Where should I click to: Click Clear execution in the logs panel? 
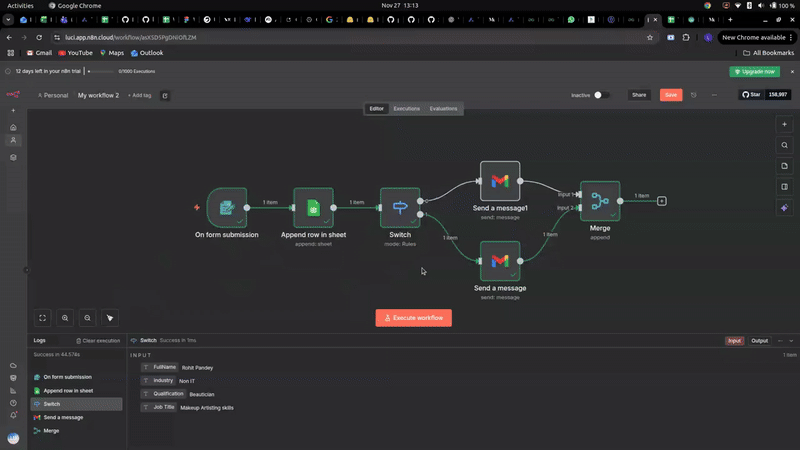tap(98, 341)
